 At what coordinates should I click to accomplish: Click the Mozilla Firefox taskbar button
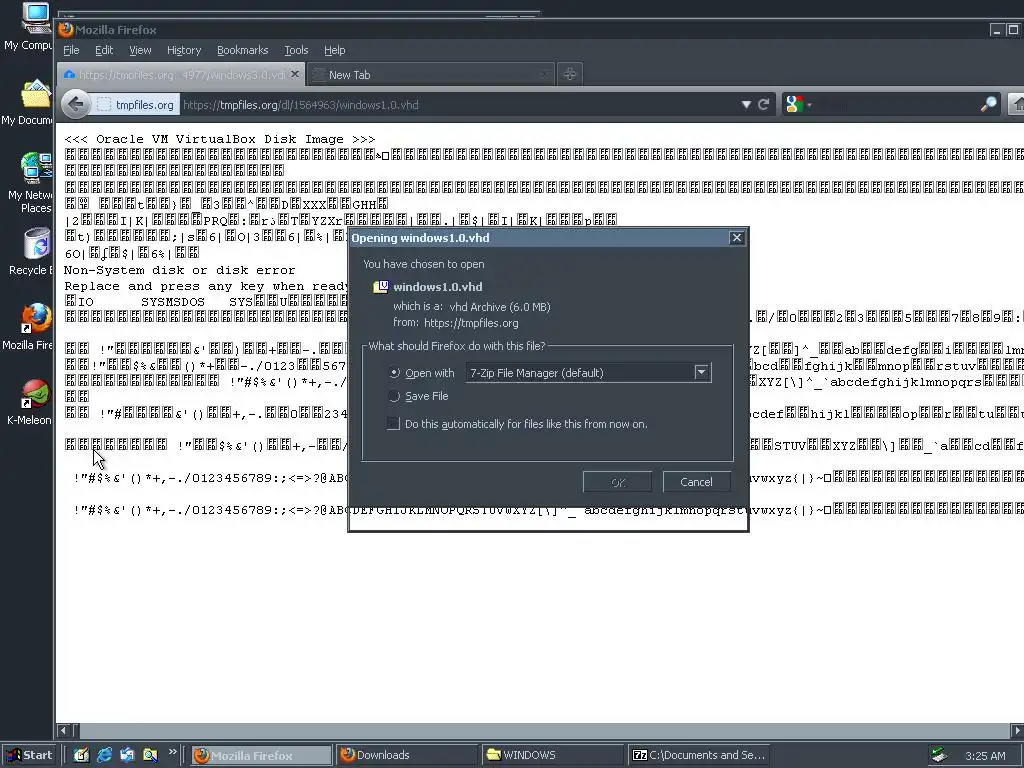[262, 756]
